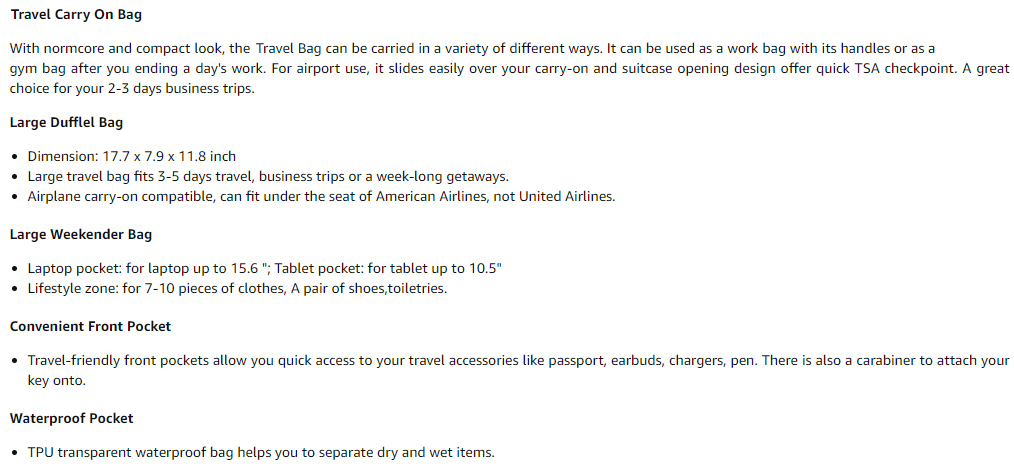The height and width of the screenshot is (473, 1014).
Task: Click the 'Large travel bag fits 3-5 days' line
Action: [x=268, y=176]
